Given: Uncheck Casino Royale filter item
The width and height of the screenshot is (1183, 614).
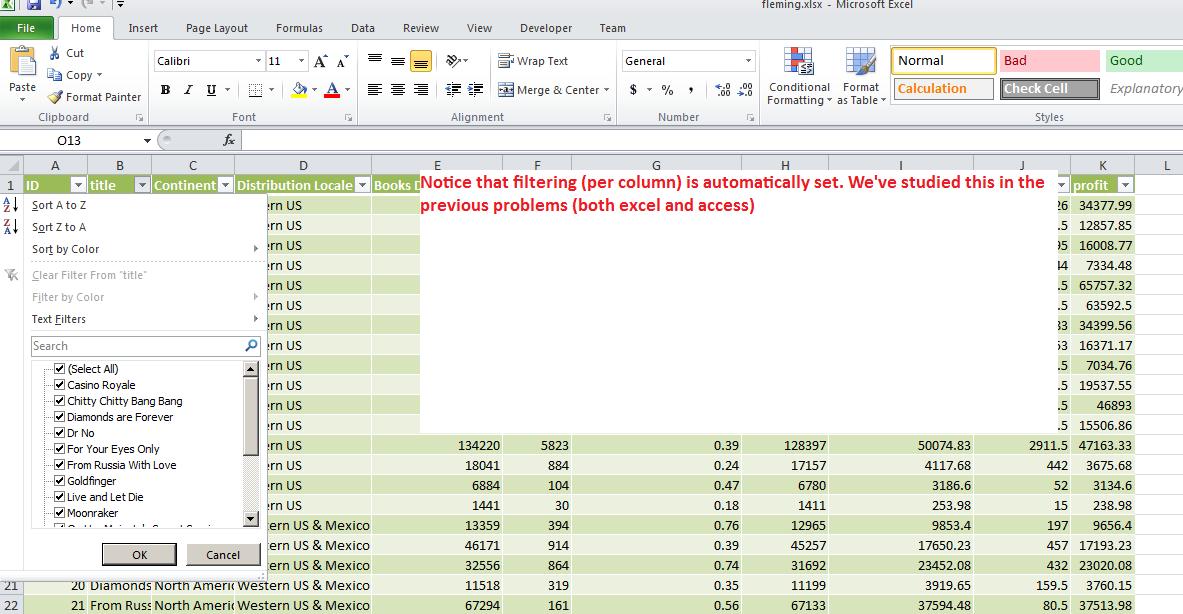Looking at the screenshot, I should tap(60, 385).
